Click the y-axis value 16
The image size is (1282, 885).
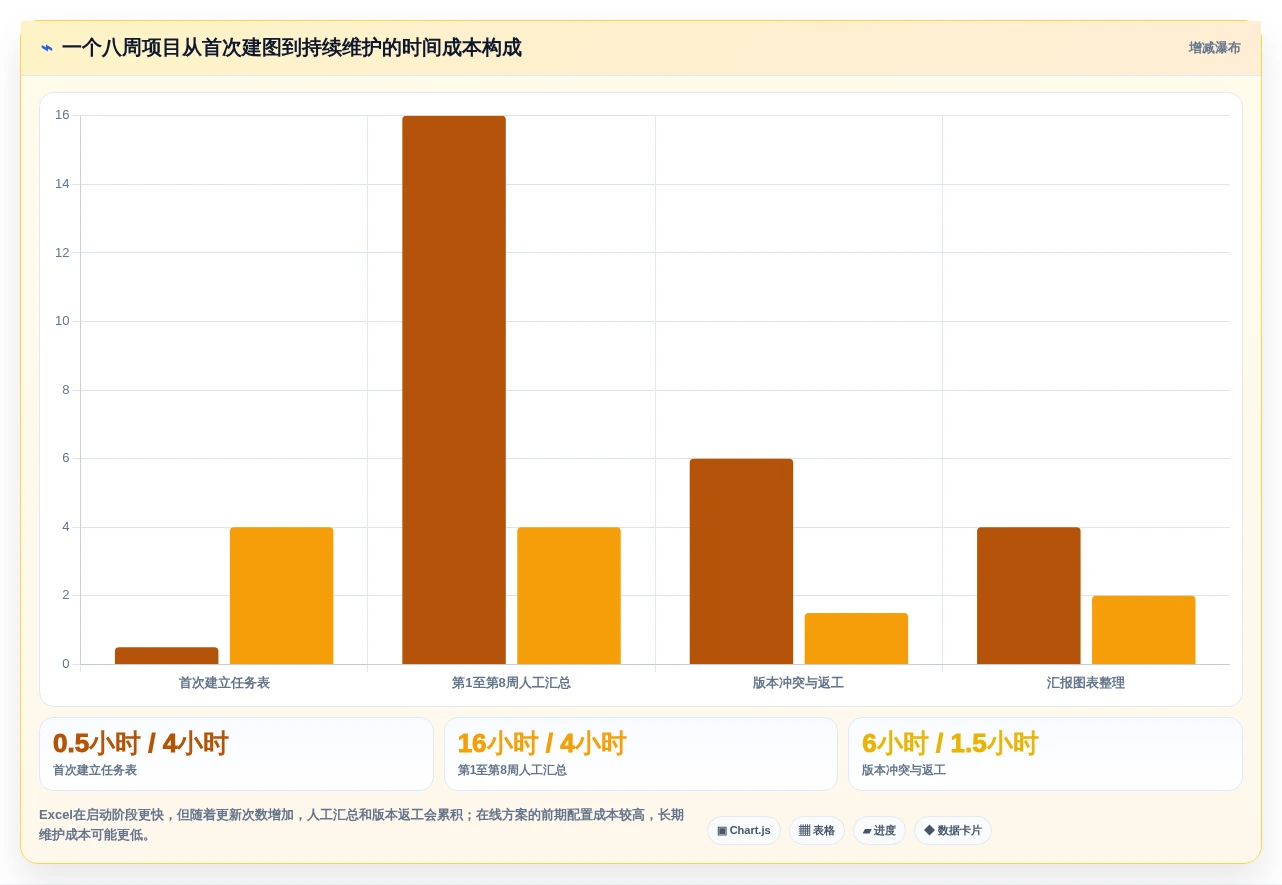coord(62,115)
